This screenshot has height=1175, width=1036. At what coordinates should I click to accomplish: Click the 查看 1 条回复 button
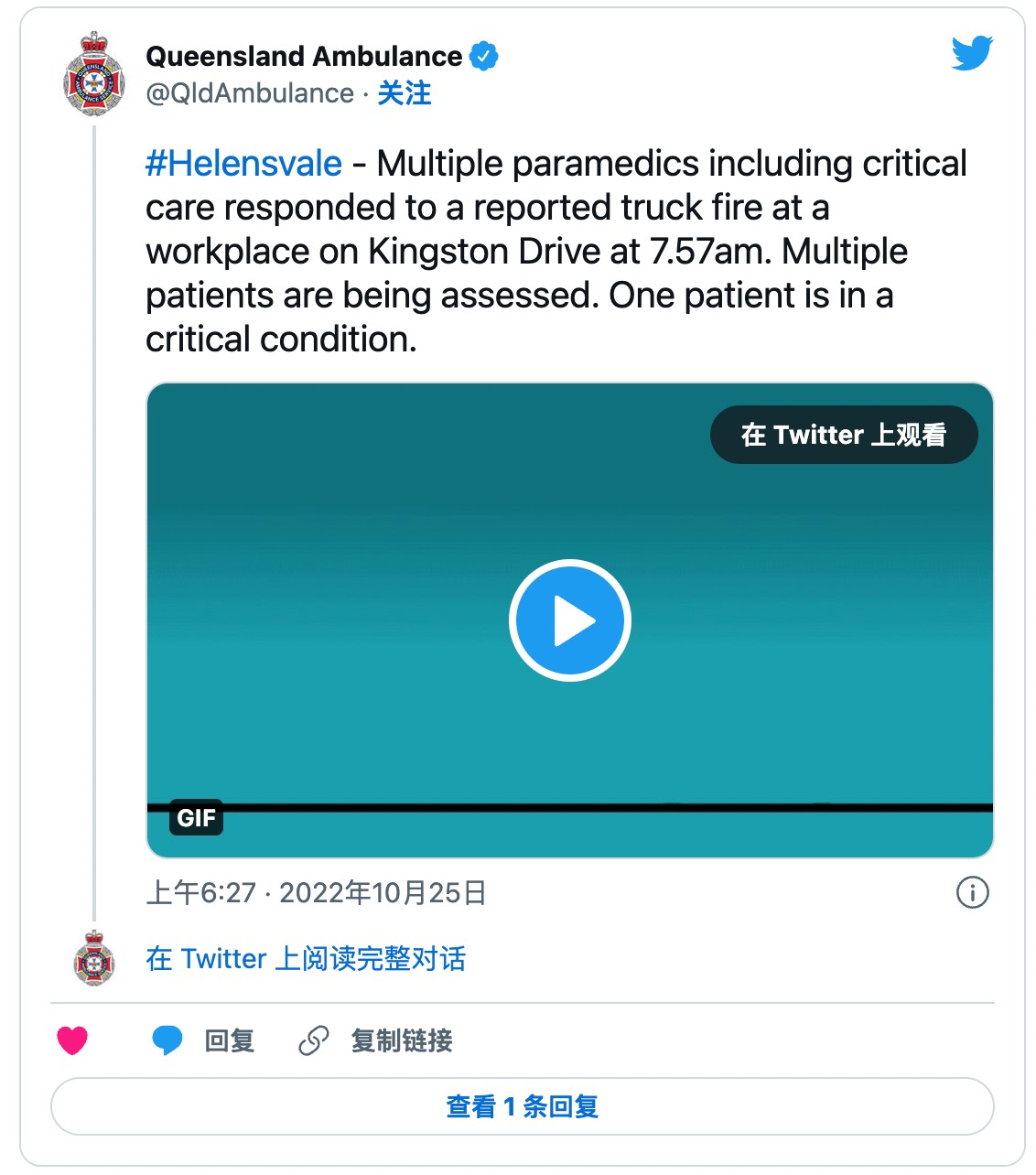(x=523, y=1106)
